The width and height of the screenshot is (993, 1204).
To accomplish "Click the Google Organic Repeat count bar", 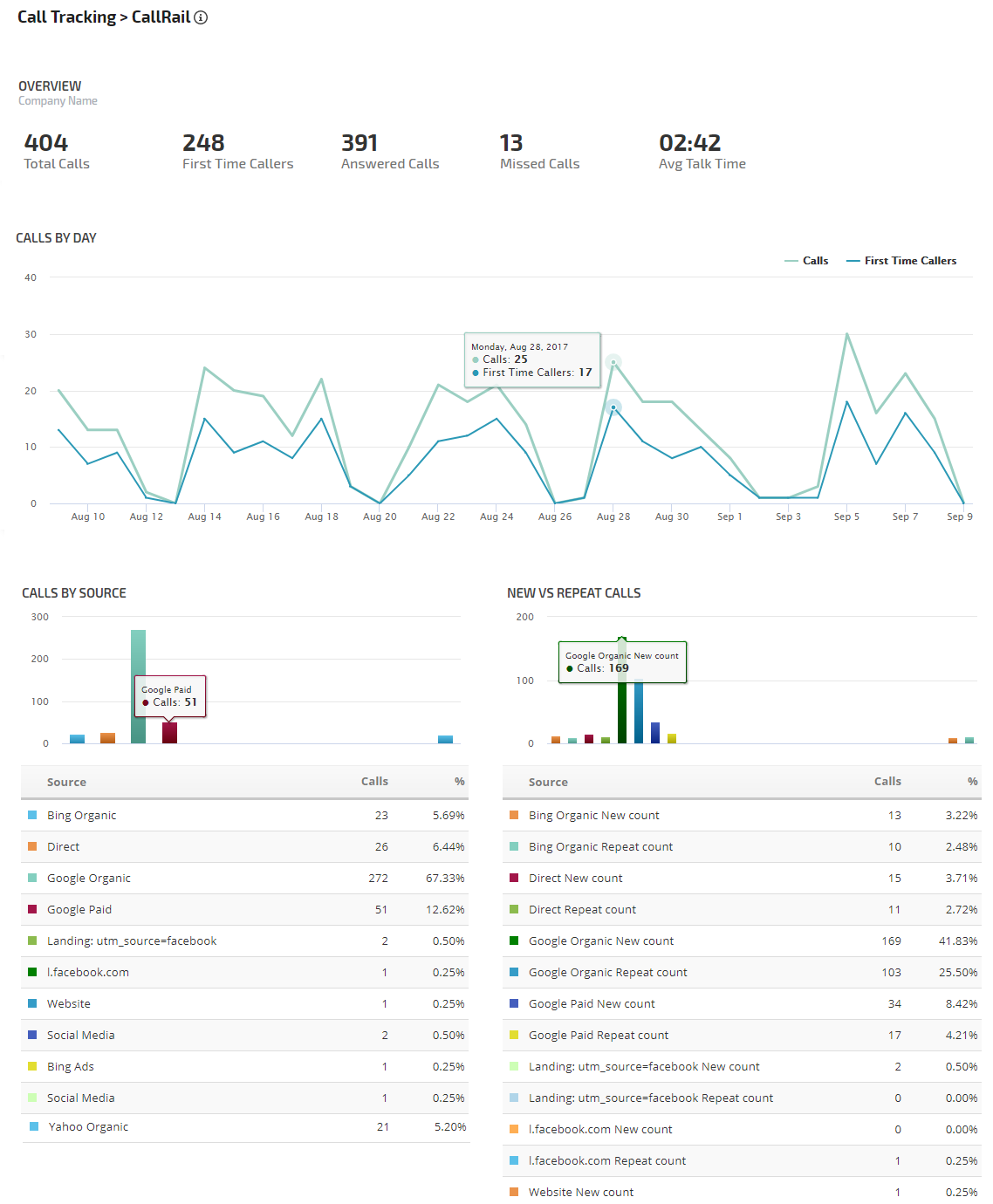I will click(639, 712).
